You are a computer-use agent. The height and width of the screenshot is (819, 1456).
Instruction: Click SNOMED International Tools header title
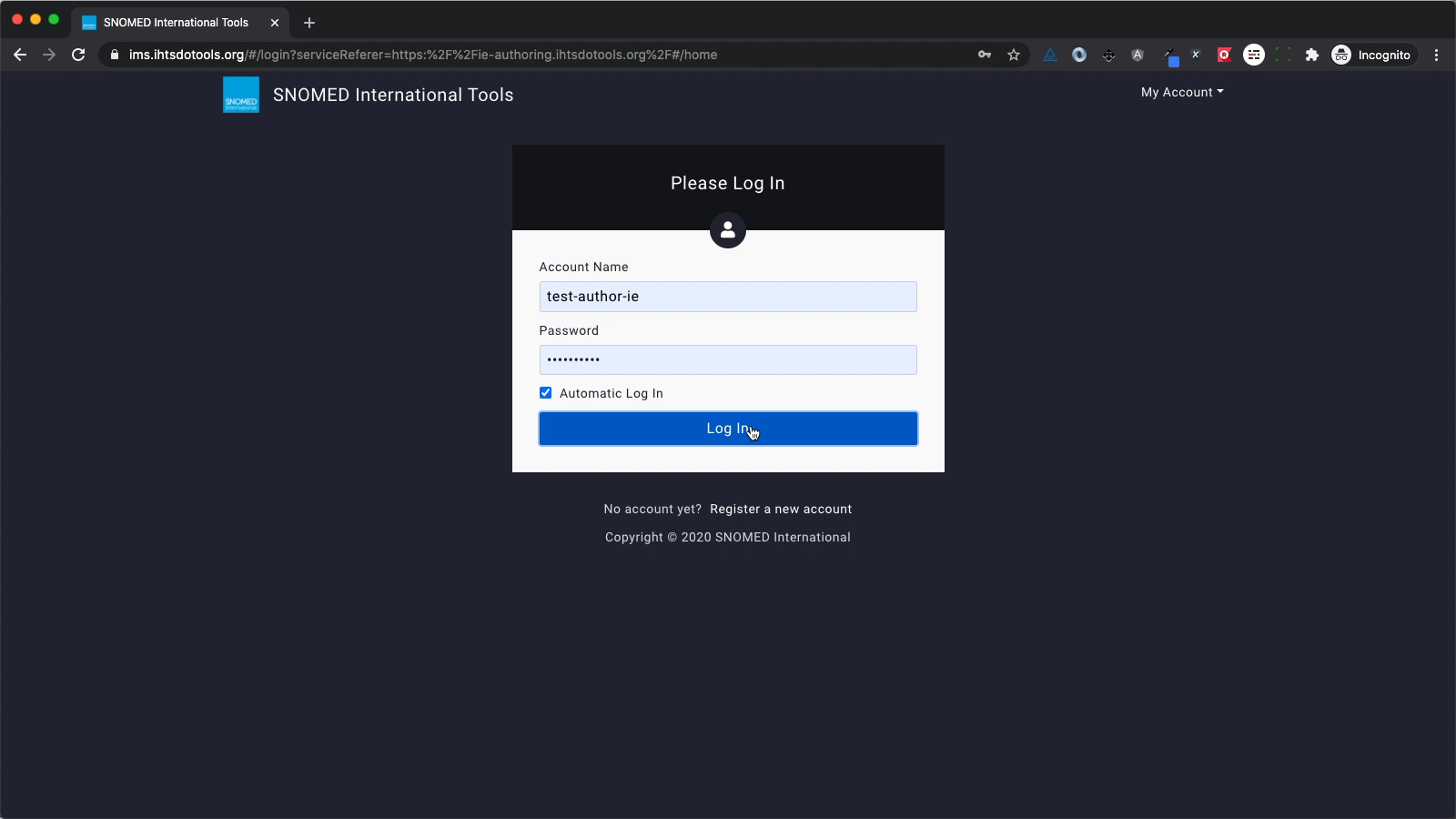[x=393, y=95]
